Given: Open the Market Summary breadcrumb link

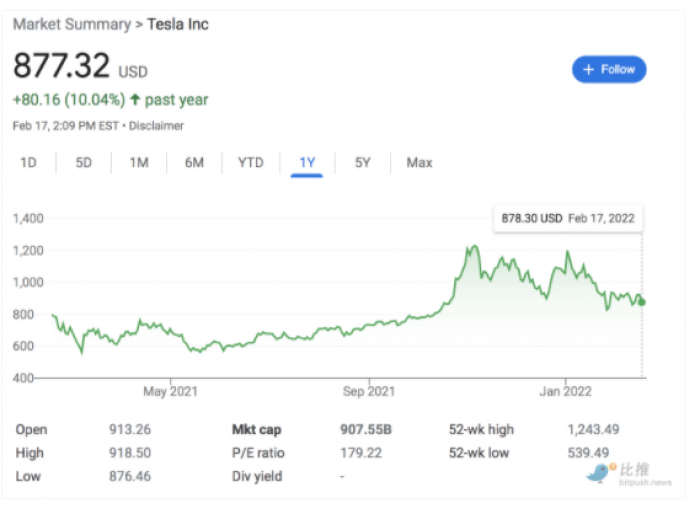Looking at the screenshot, I should pyautogui.click(x=72, y=24).
